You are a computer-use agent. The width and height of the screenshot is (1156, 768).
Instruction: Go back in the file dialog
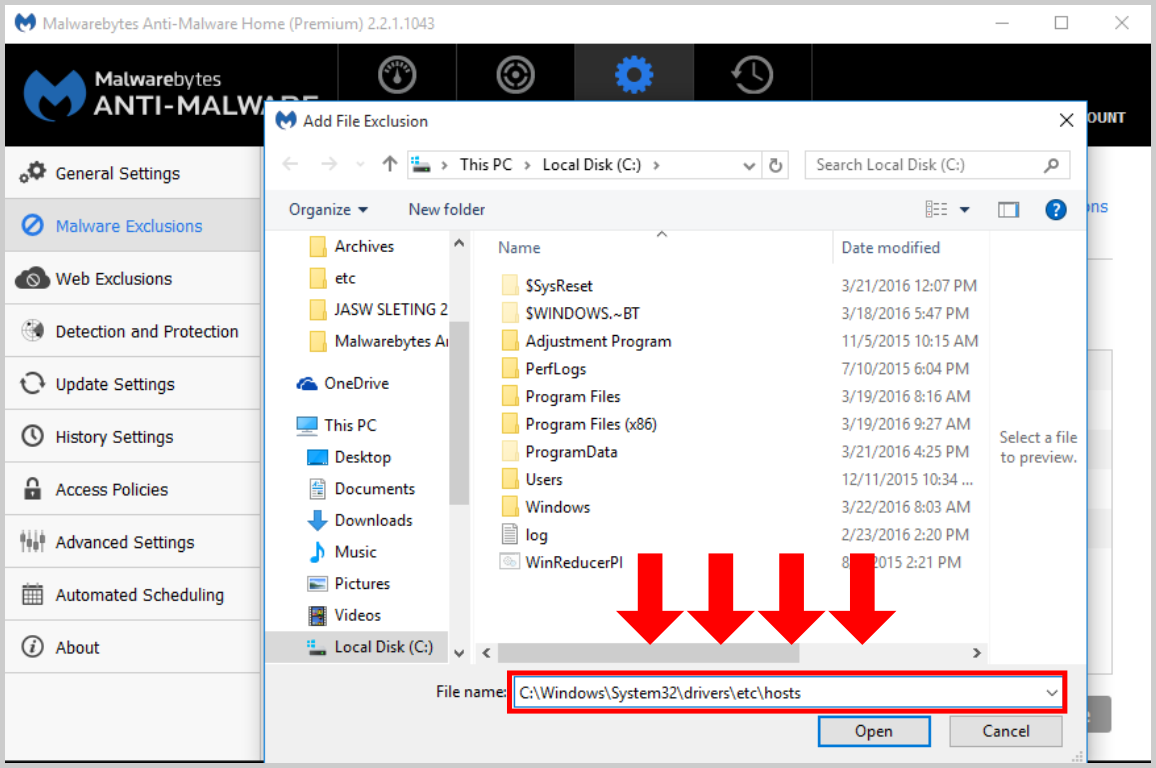(290, 164)
